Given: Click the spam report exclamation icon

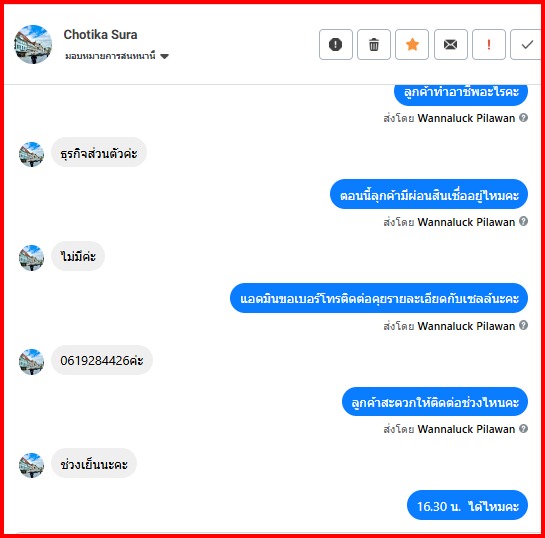Looking at the screenshot, I should click(x=335, y=44).
